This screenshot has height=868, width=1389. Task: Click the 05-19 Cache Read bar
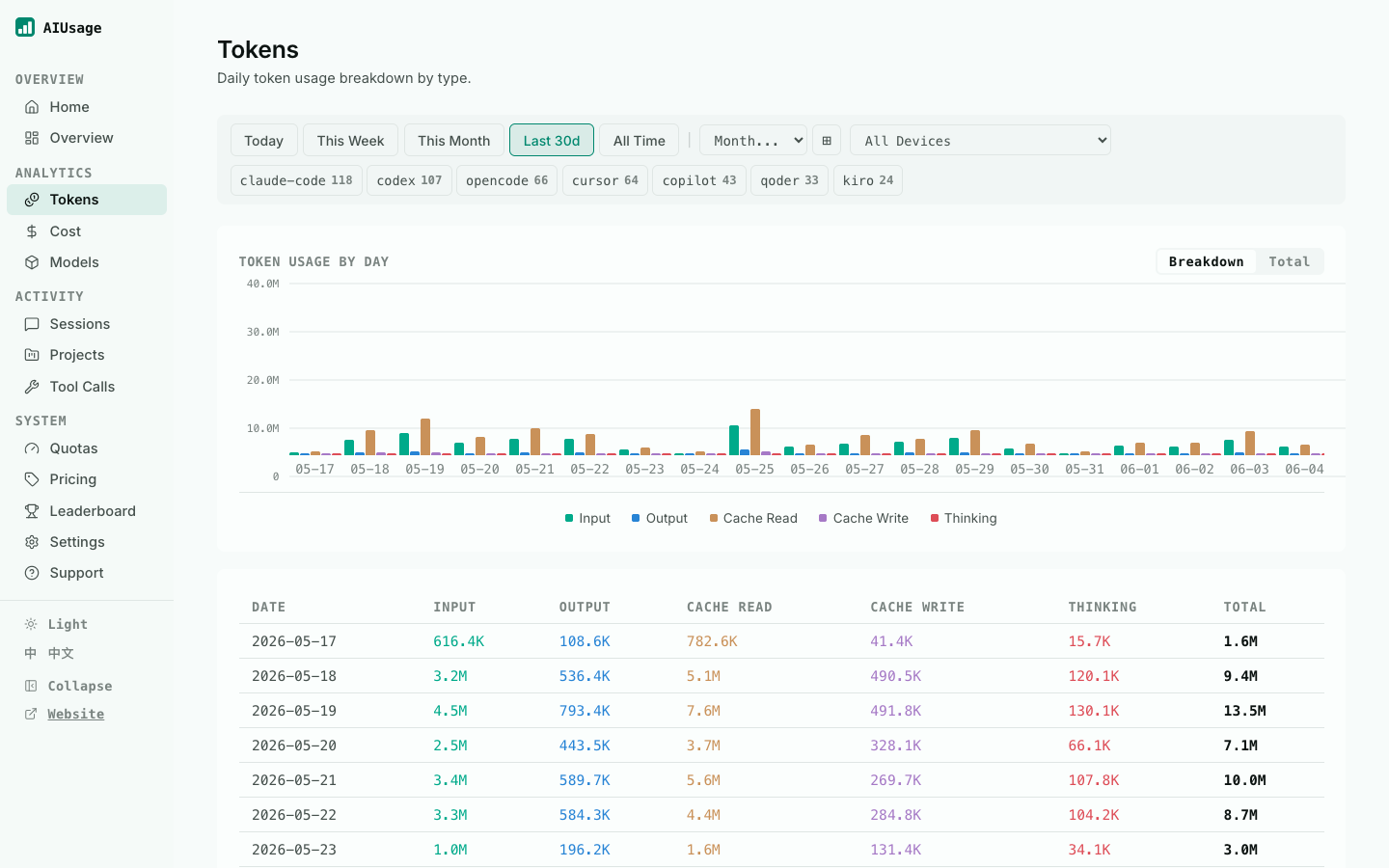click(x=425, y=437)
